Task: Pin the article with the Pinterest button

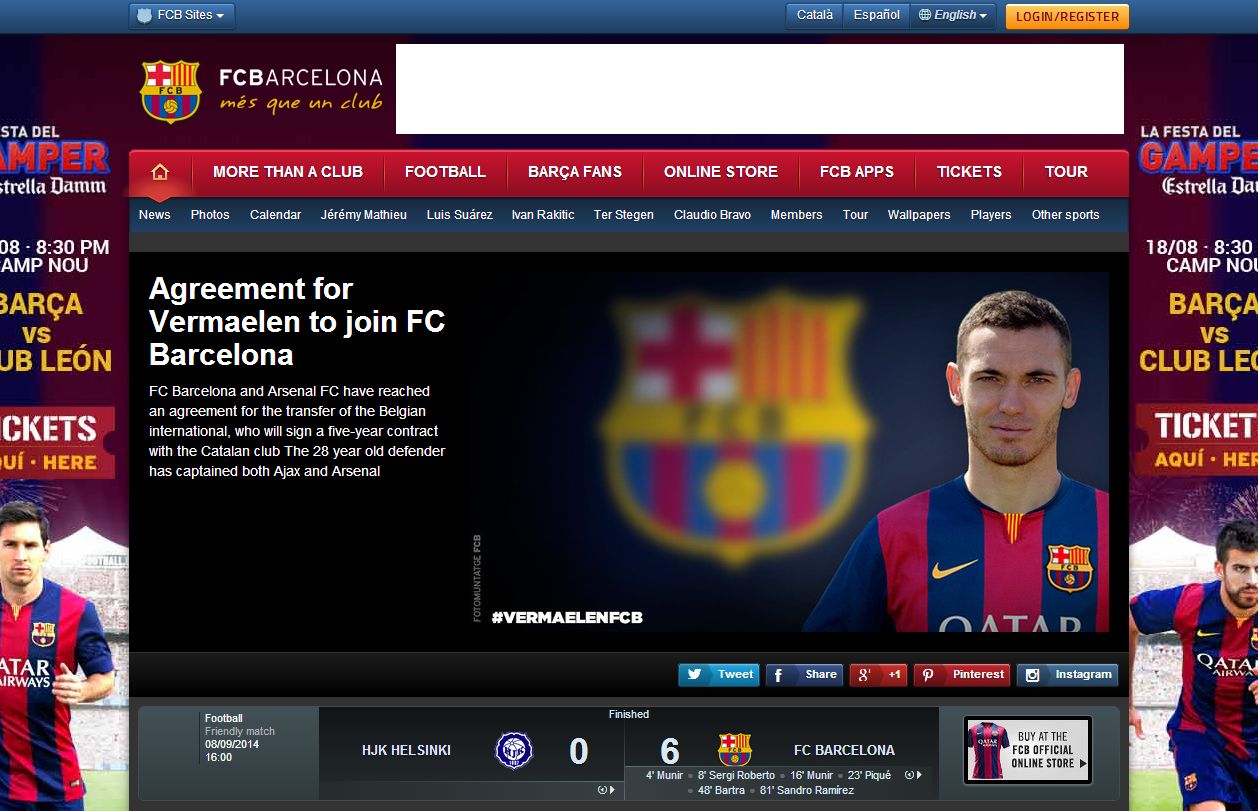Action: pos(961,675)
